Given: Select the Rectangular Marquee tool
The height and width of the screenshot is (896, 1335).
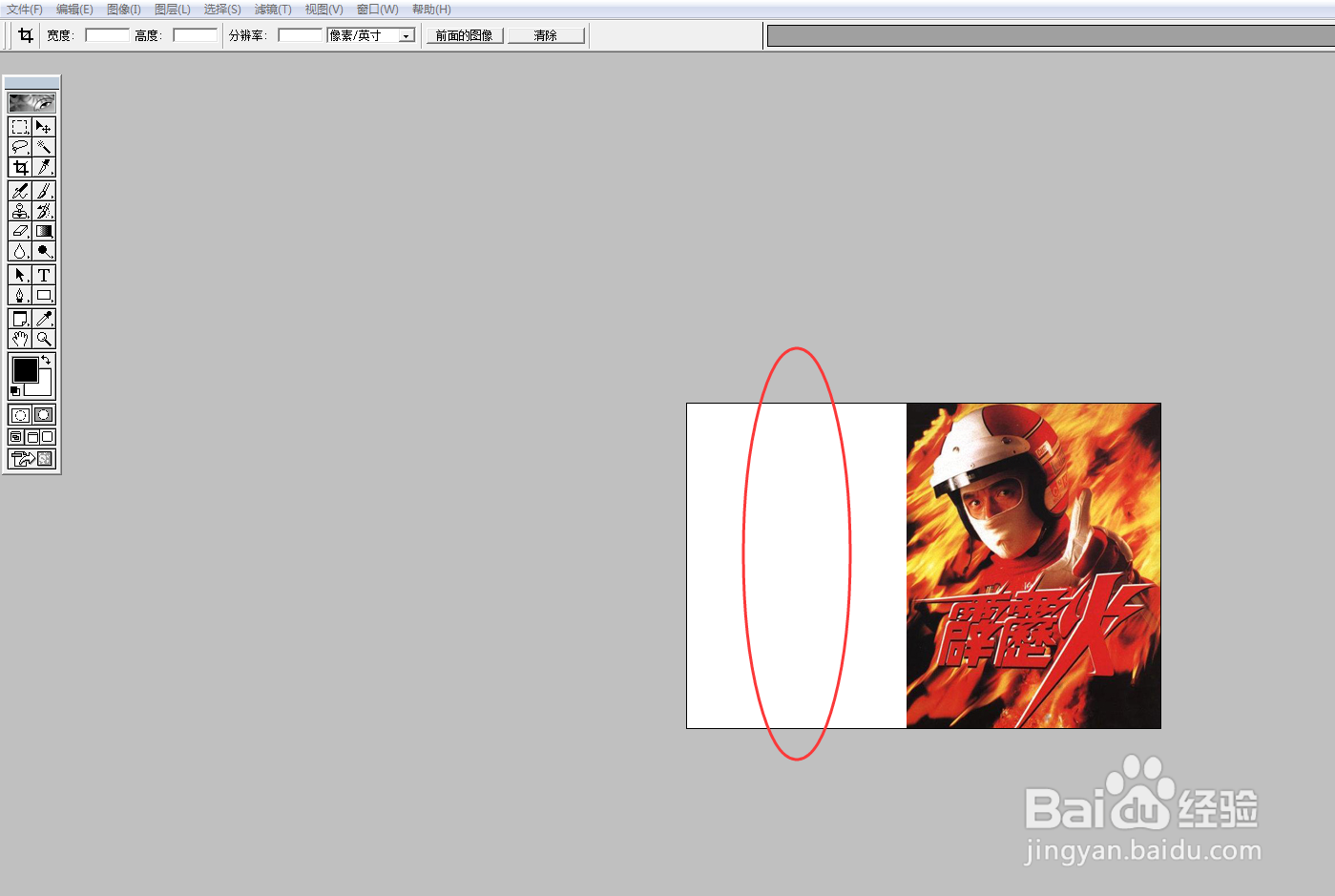Looking at the screenshot, I should [x=20, y=127].
